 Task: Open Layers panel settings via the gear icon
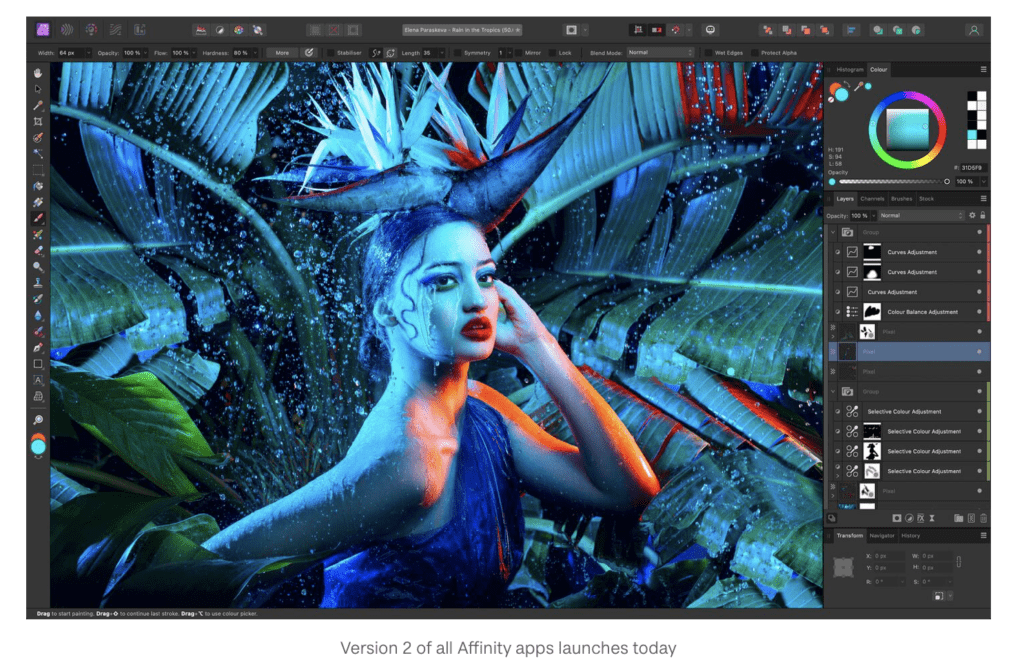point(972,215)
